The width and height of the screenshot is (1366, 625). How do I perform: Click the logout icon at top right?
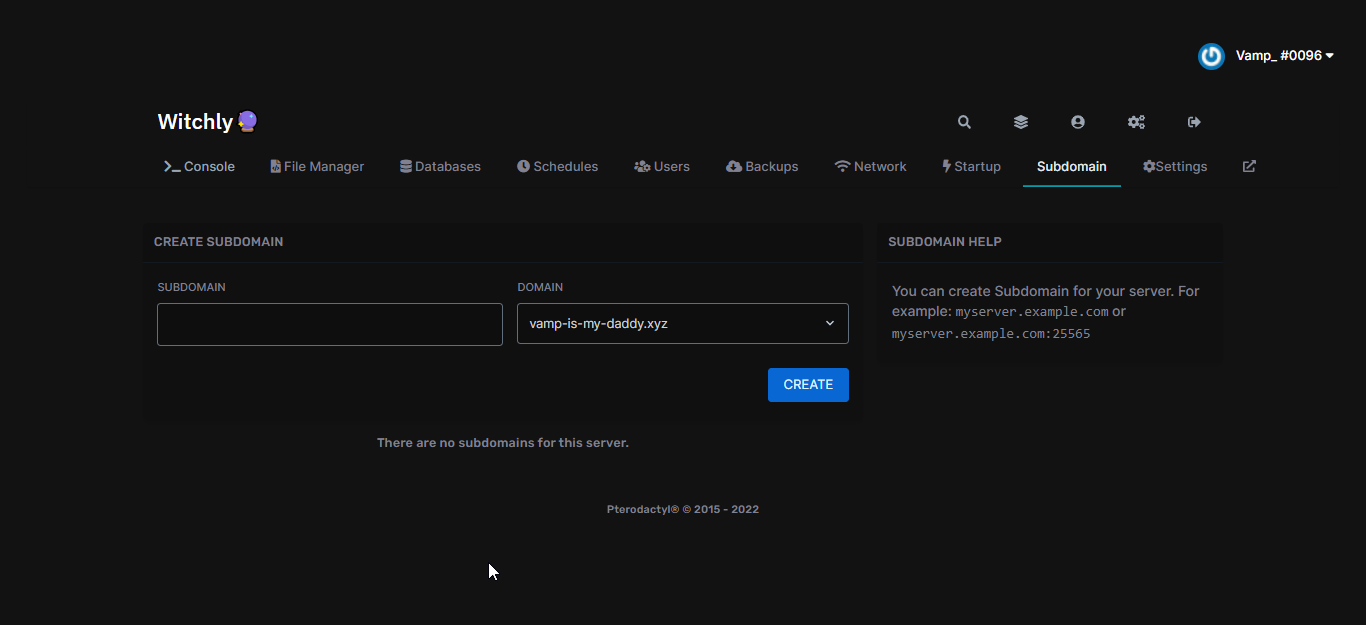coord(1194,121)
